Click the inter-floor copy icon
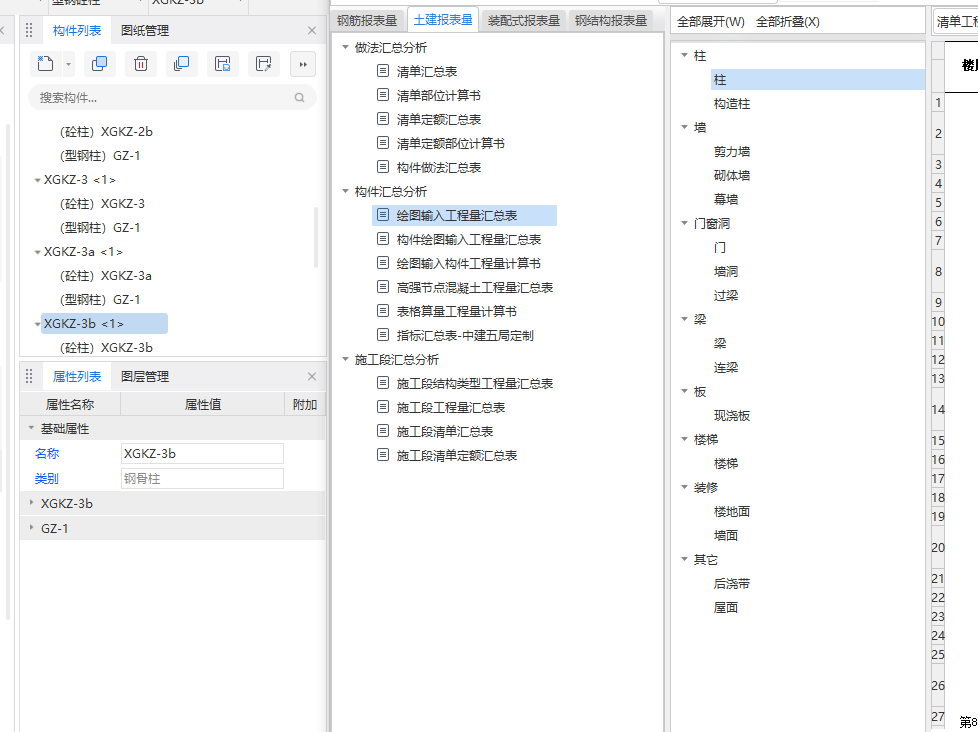 click(182, 64)
